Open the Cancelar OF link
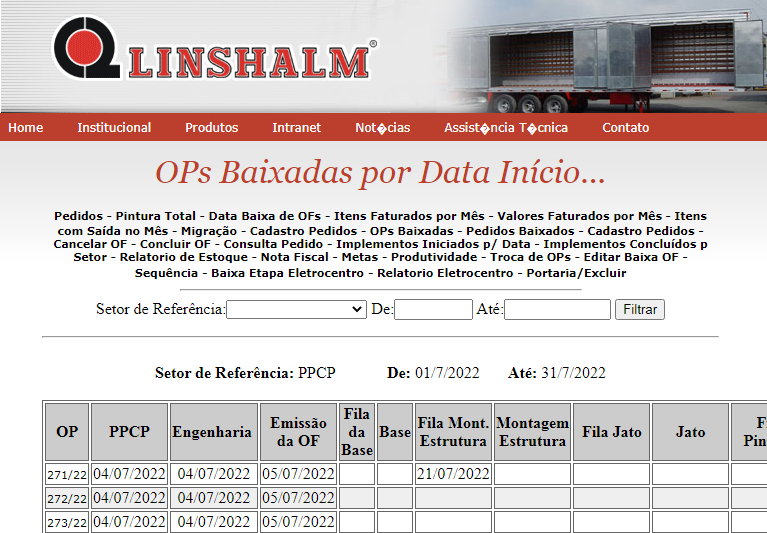The image size is (767, 533). pos(90,244)
